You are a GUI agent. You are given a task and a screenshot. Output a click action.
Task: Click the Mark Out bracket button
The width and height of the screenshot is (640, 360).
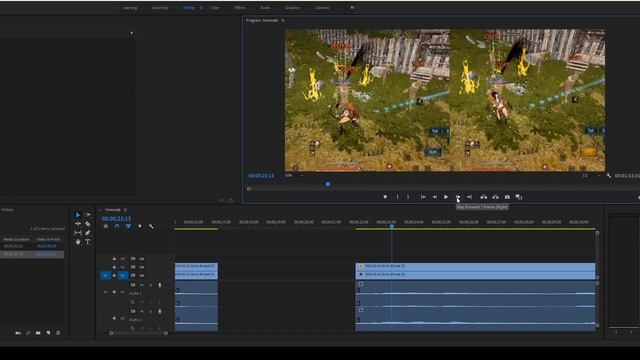pos(408,197)
